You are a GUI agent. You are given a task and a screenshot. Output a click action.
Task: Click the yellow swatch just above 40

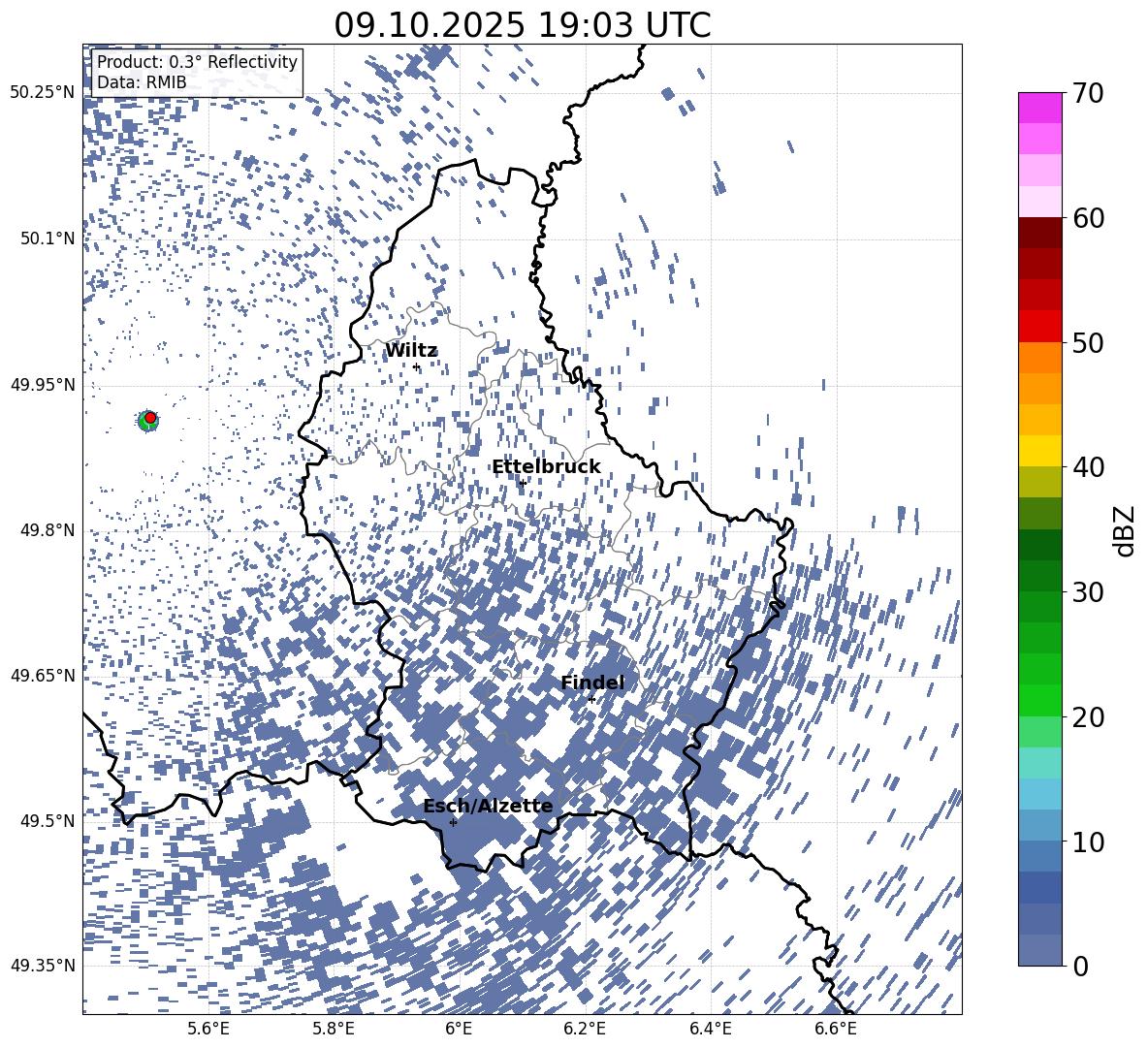(x=1040, y=451)
